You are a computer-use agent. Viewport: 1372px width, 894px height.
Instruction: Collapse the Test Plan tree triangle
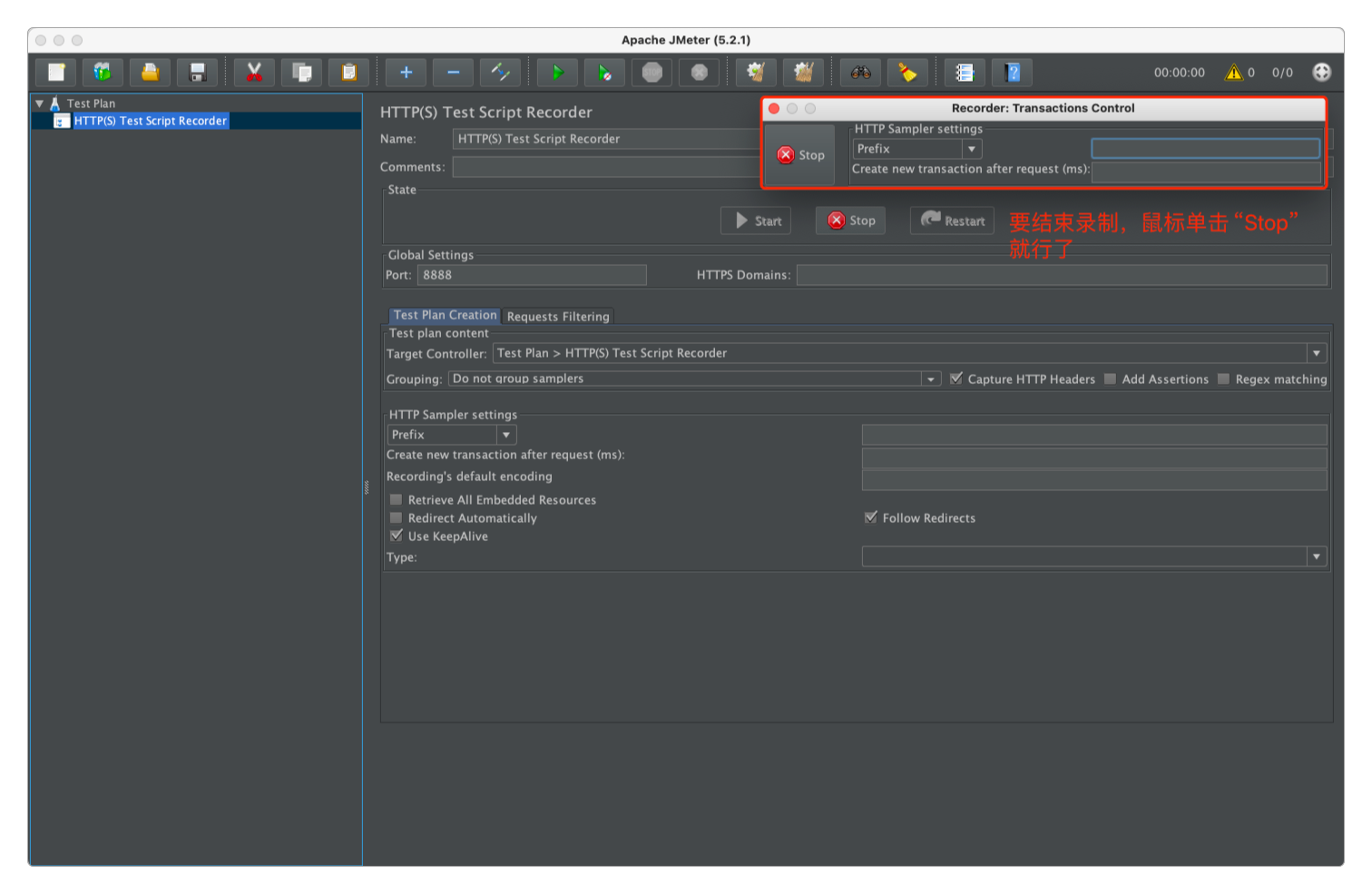coord(39,103)
